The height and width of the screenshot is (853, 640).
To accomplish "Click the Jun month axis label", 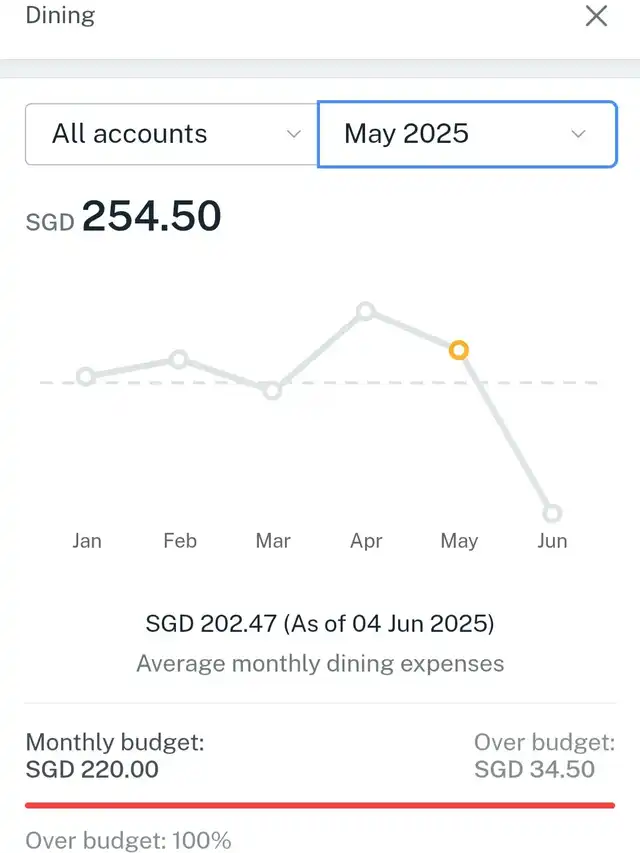I will pos(552,541).
